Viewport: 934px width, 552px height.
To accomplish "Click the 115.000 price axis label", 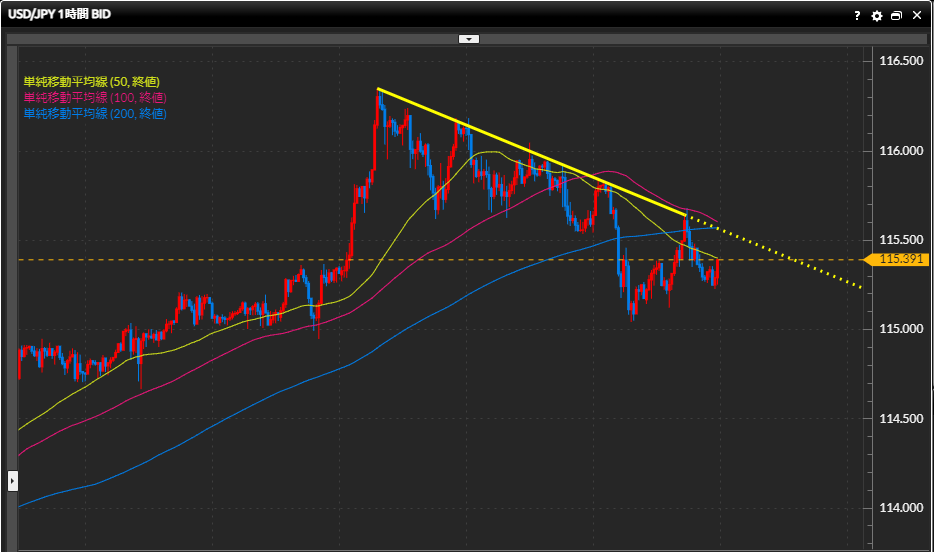I will (900, 329).
